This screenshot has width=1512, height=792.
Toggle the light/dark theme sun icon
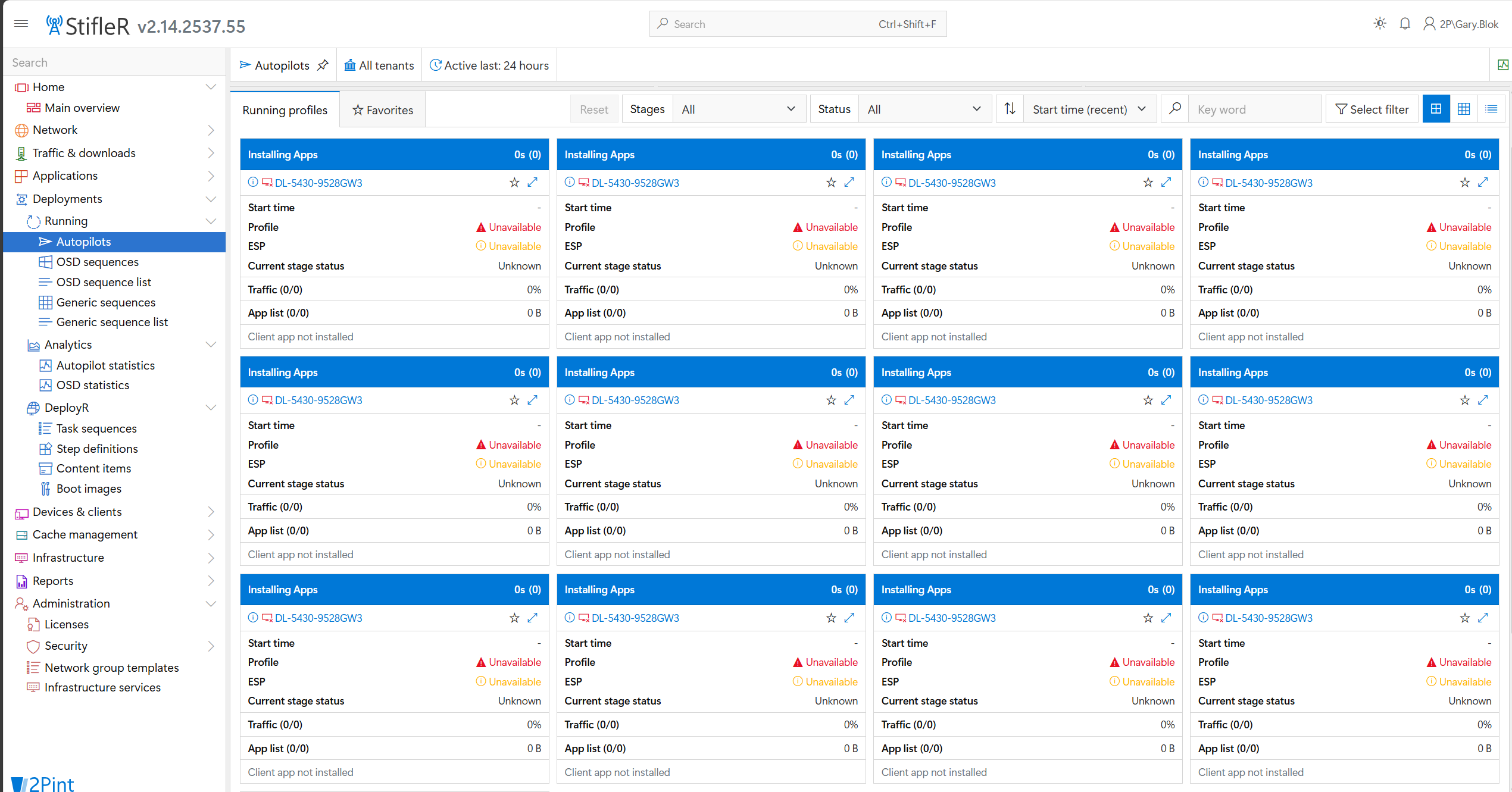coord(1379,24)
